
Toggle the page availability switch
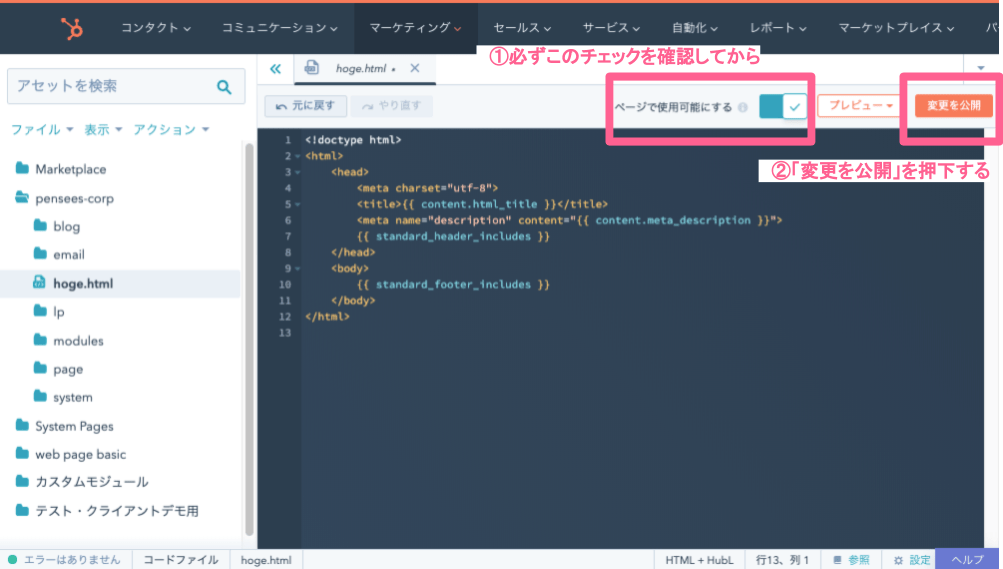point(783,106)
